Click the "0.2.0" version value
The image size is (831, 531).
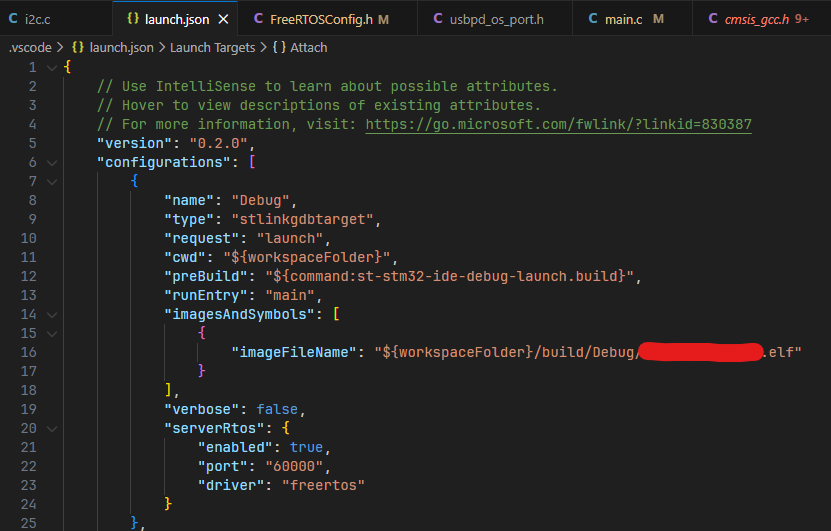tap(218, 144)
